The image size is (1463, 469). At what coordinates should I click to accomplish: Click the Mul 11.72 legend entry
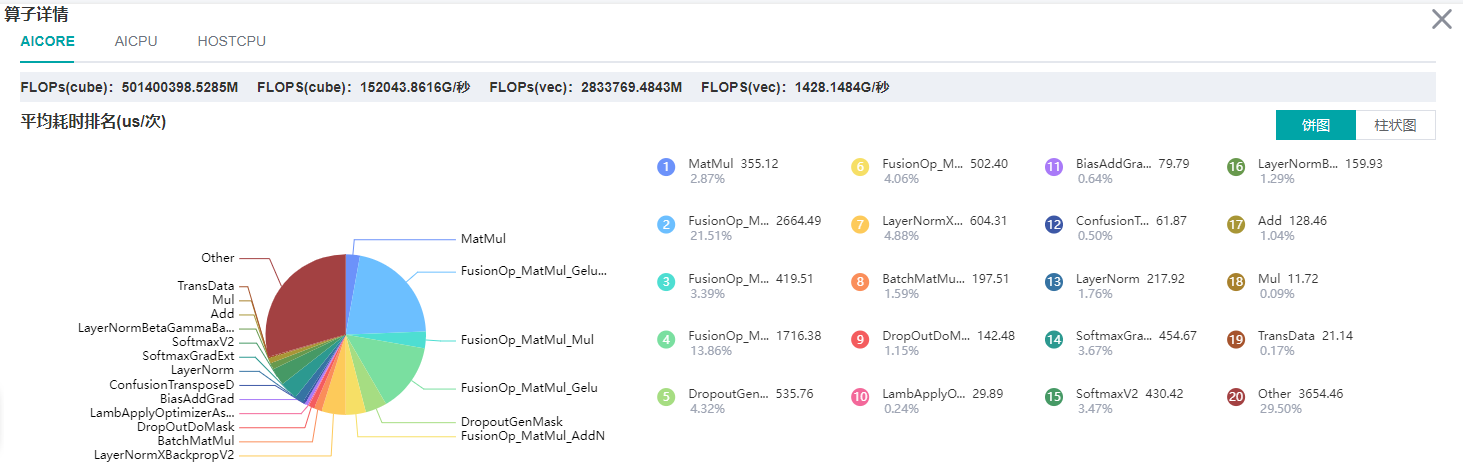click(1283, 279)
